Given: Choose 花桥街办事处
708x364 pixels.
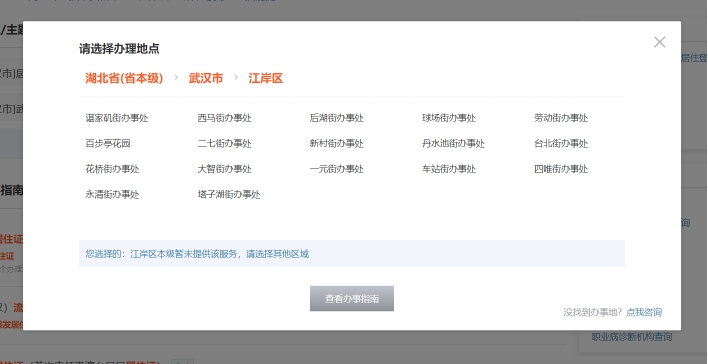Looking at the screenshot, I should [x=112, y=169].
